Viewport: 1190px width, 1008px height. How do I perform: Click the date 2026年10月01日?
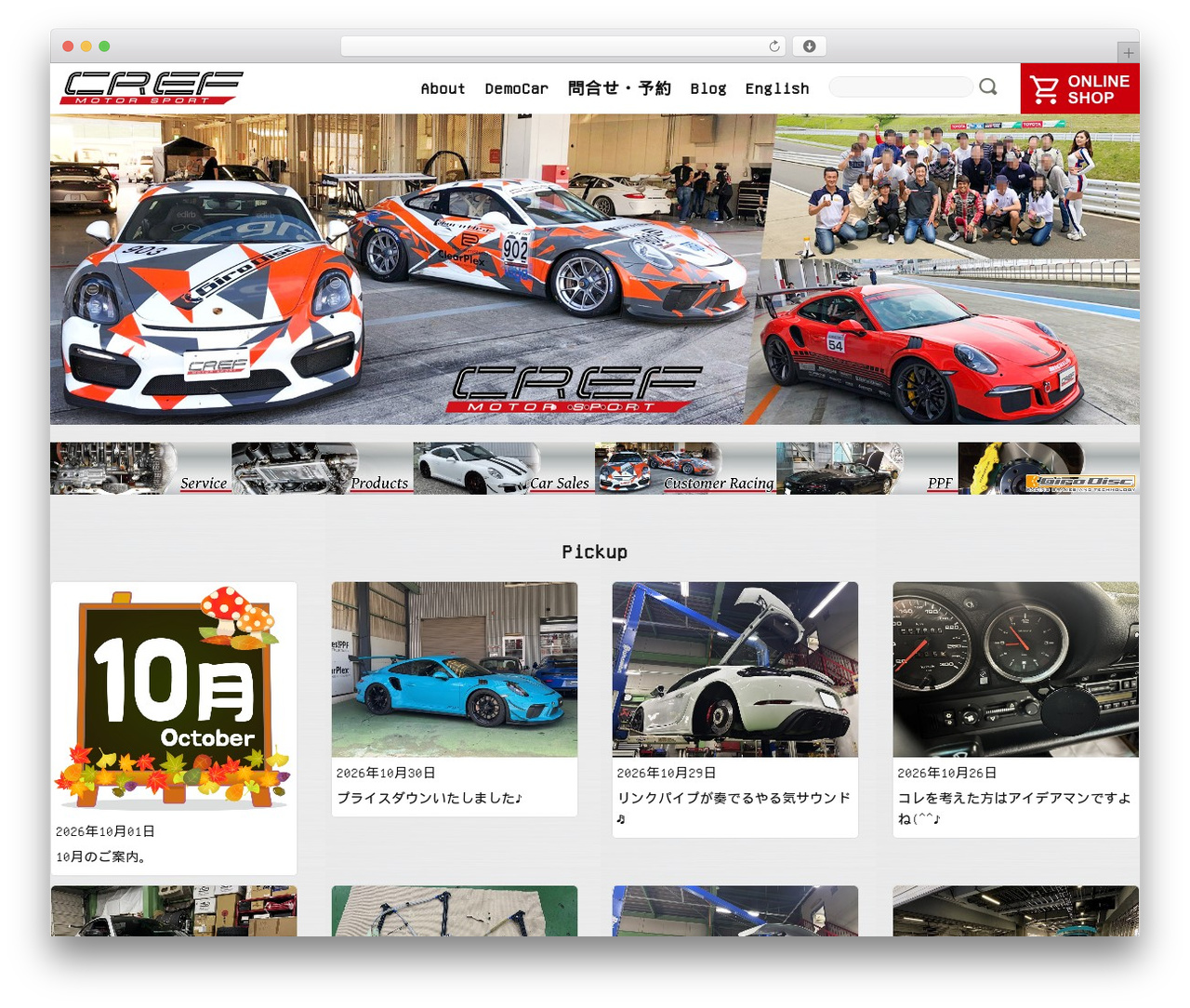pos(105,831)
